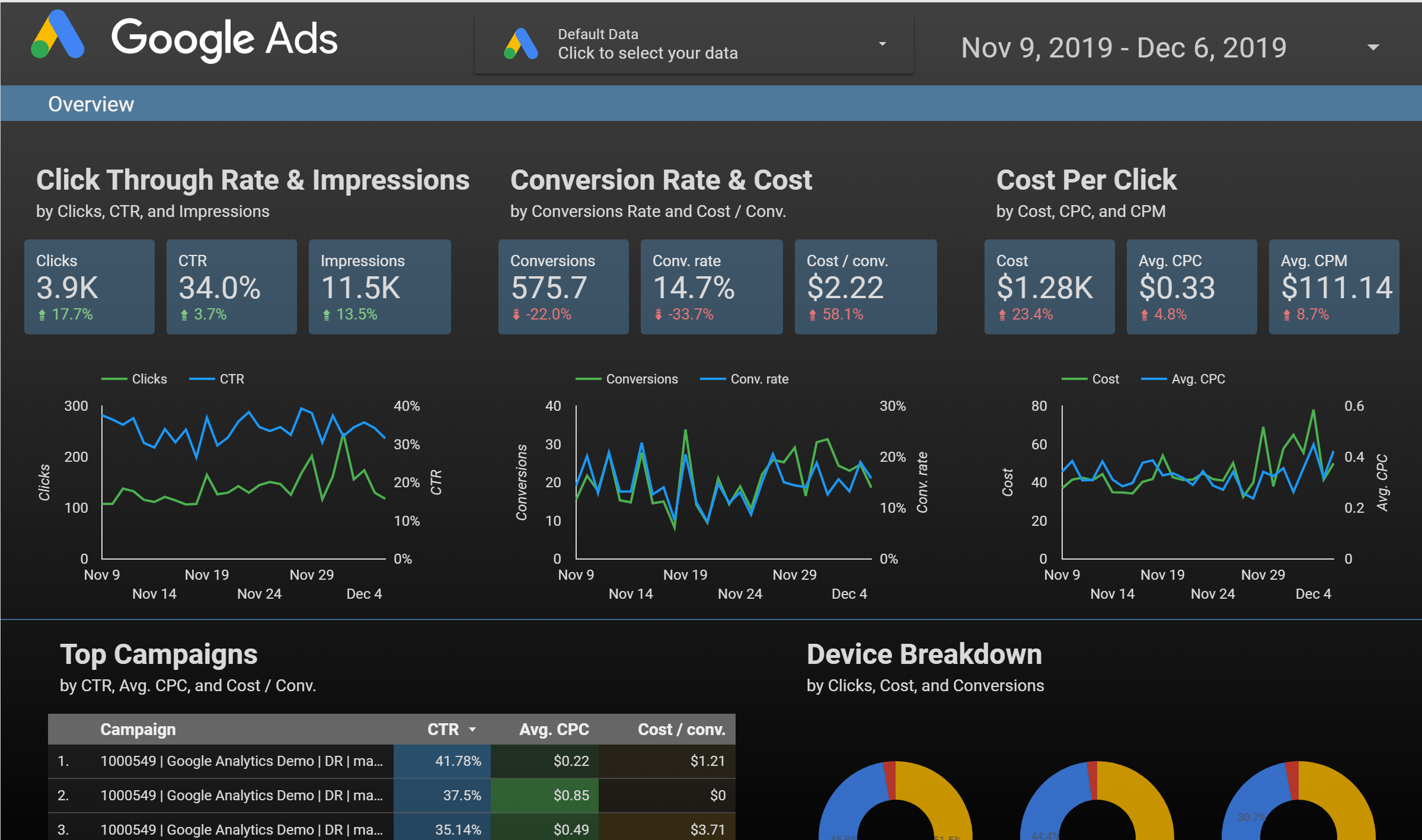The height and width of the screenshot is (840, 1422).
Task: Open the Default Data source dropdown
Action: click(x=882, y=44)
